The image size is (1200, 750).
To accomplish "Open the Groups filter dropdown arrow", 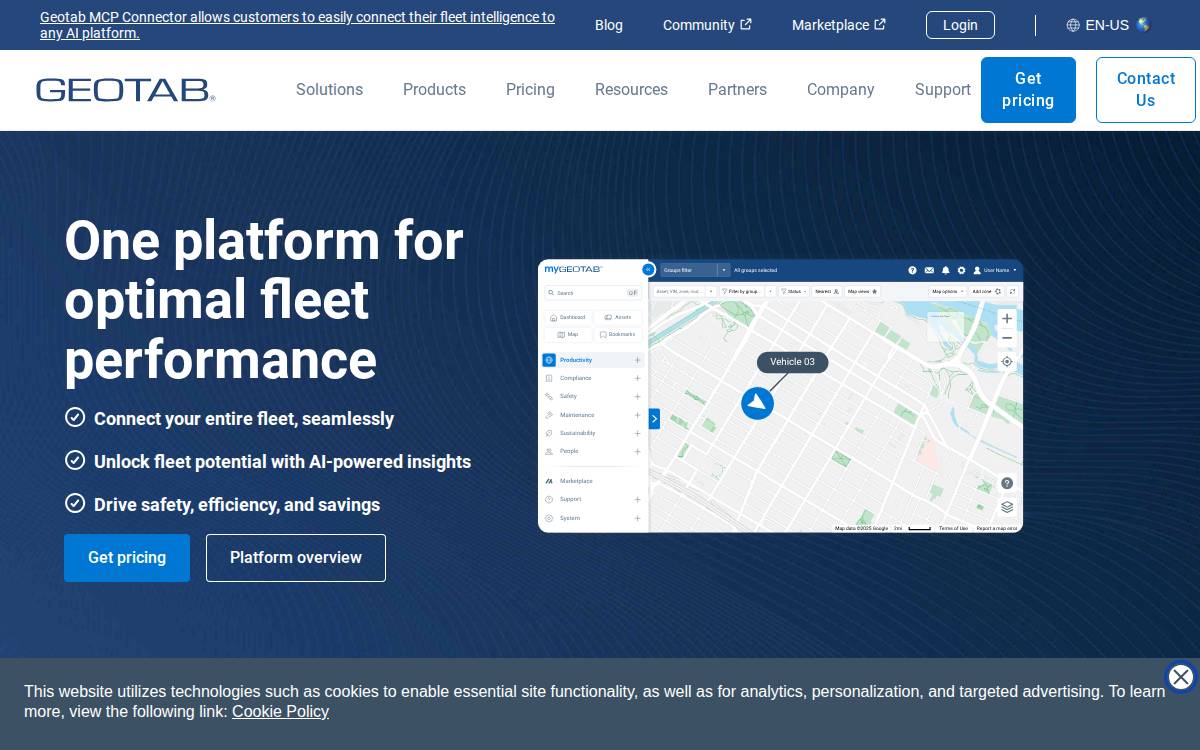I will tap(724, 270).
